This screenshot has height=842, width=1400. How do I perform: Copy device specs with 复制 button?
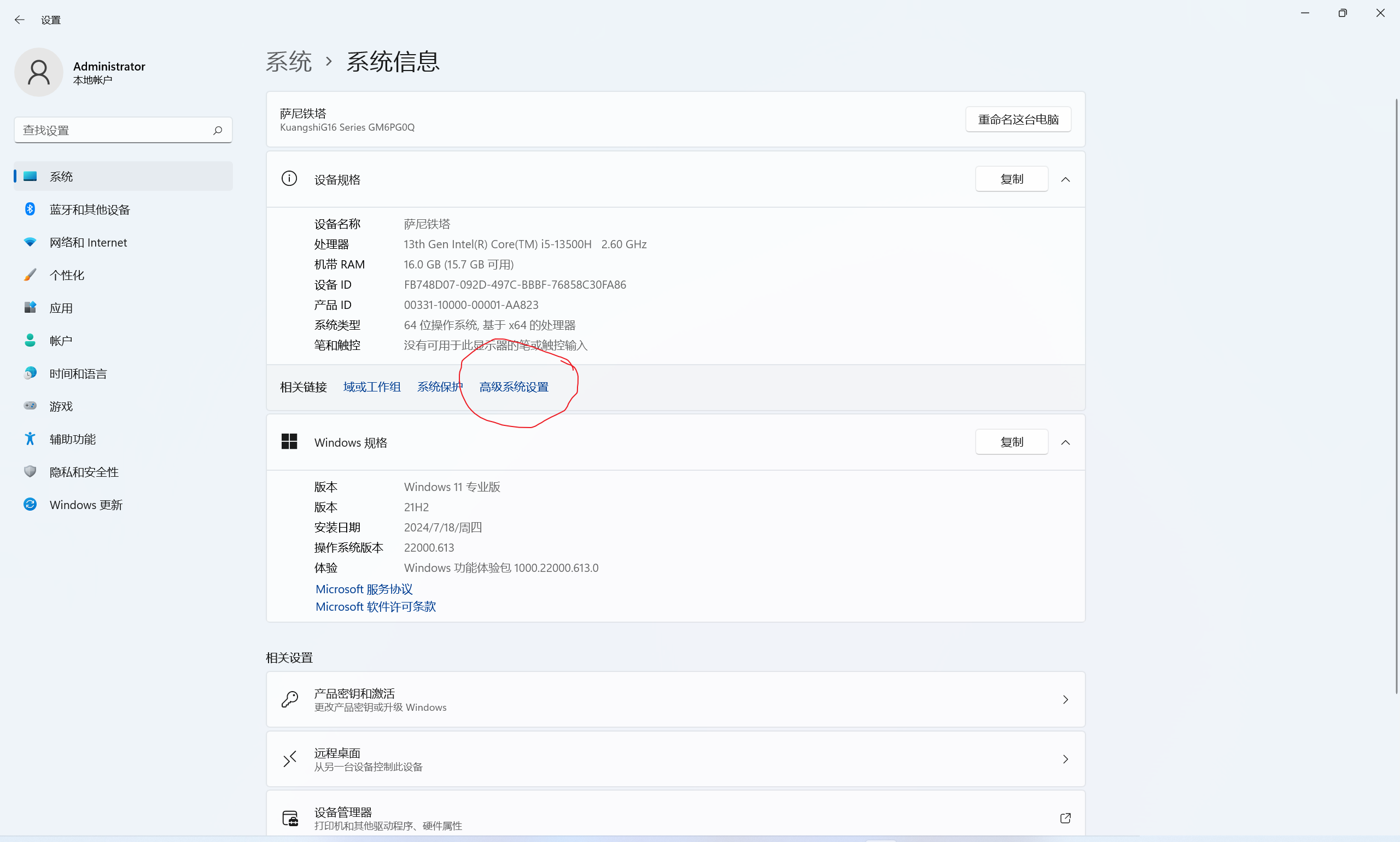tap(1011, 179)
